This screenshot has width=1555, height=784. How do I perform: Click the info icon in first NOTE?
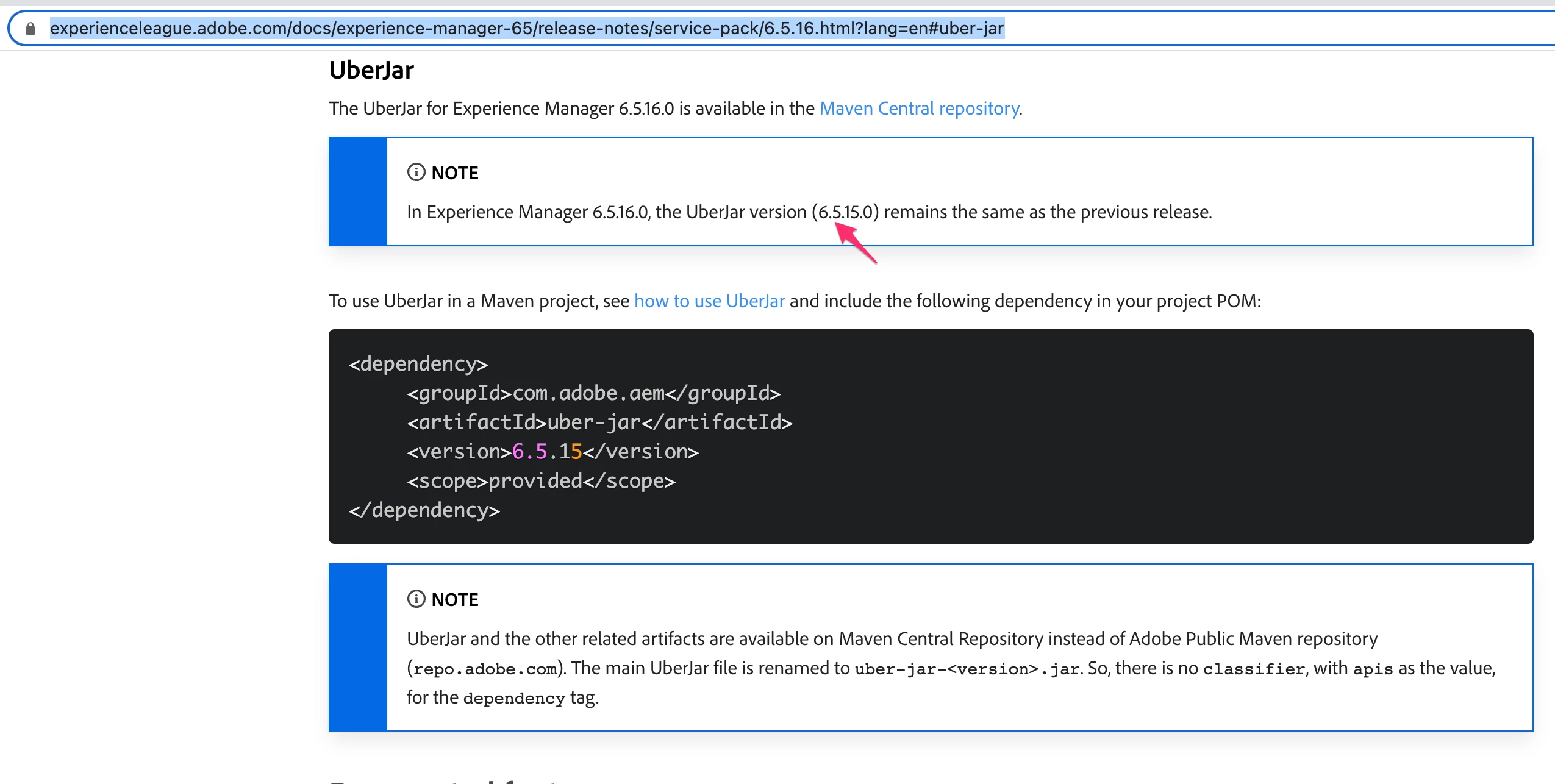click(416, 173)
